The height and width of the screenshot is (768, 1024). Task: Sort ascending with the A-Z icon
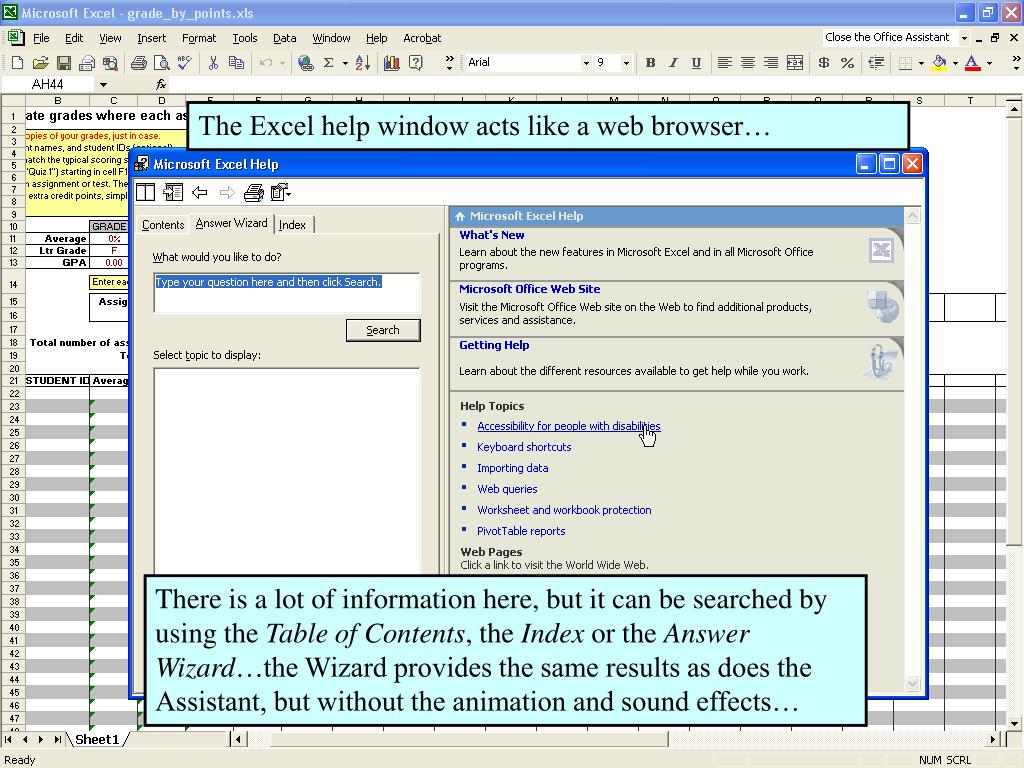(x=363, y=63)
